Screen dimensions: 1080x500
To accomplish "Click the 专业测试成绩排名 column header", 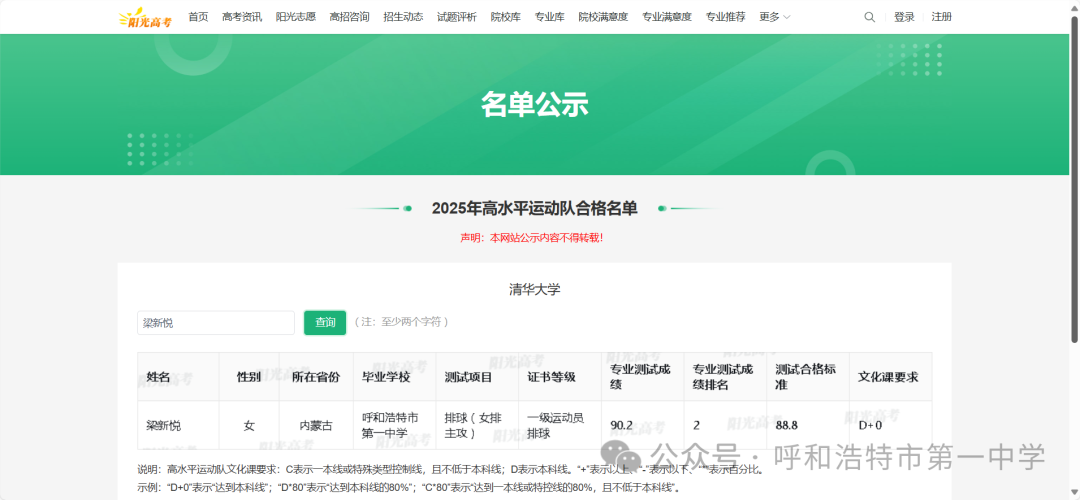I will [x=723, y=377].
